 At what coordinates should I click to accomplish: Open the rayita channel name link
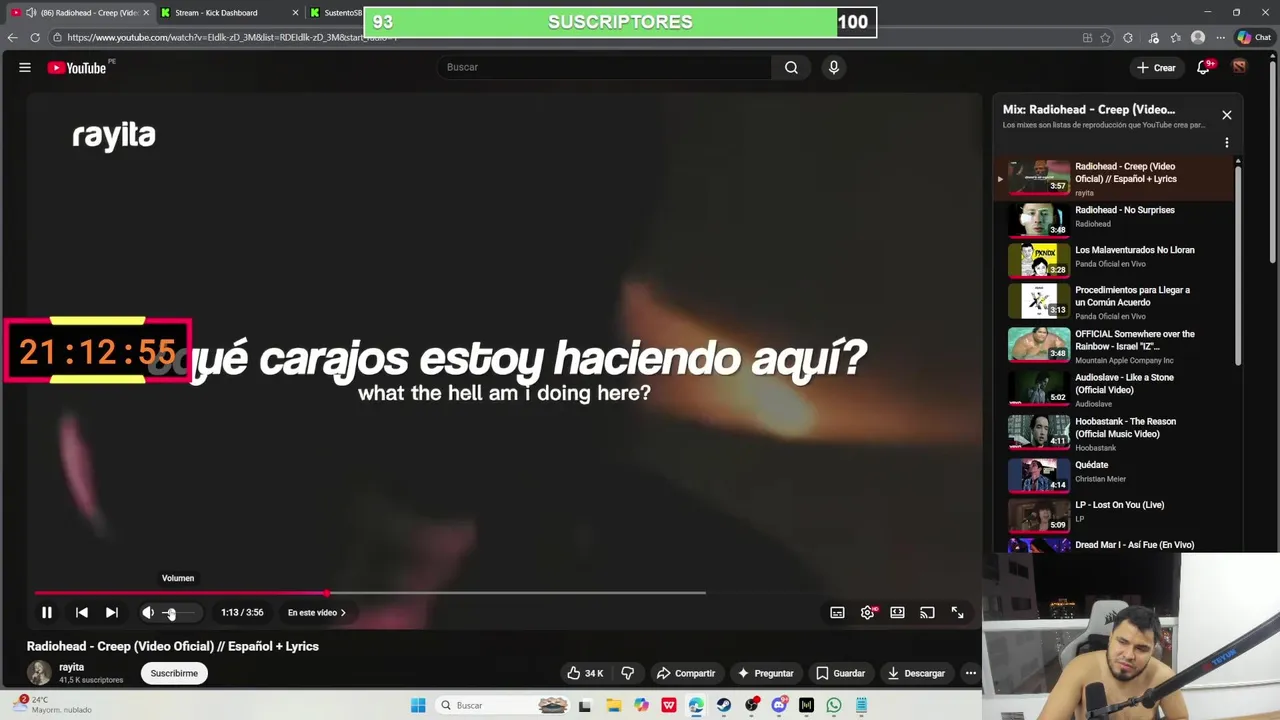pos(71,667)
